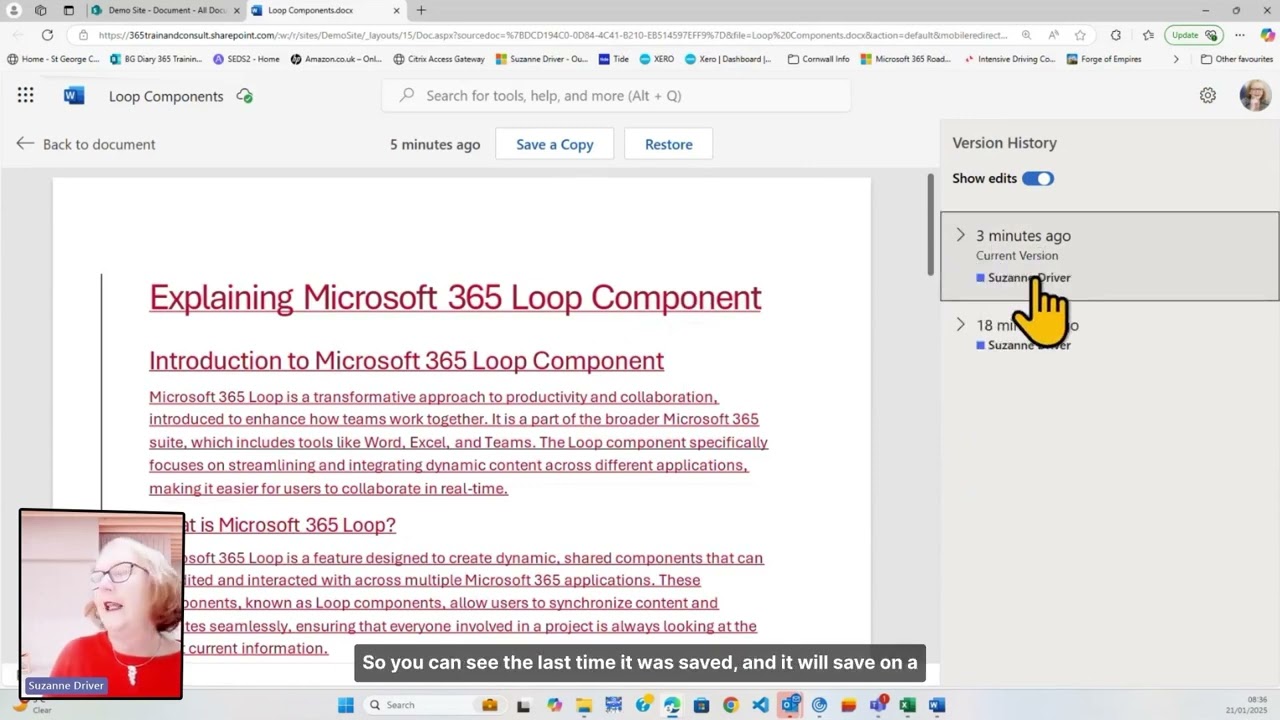This screenshot has height=720, width=1280.
Task: Open Copilot app from taskbar
Action: pos(555,705)
